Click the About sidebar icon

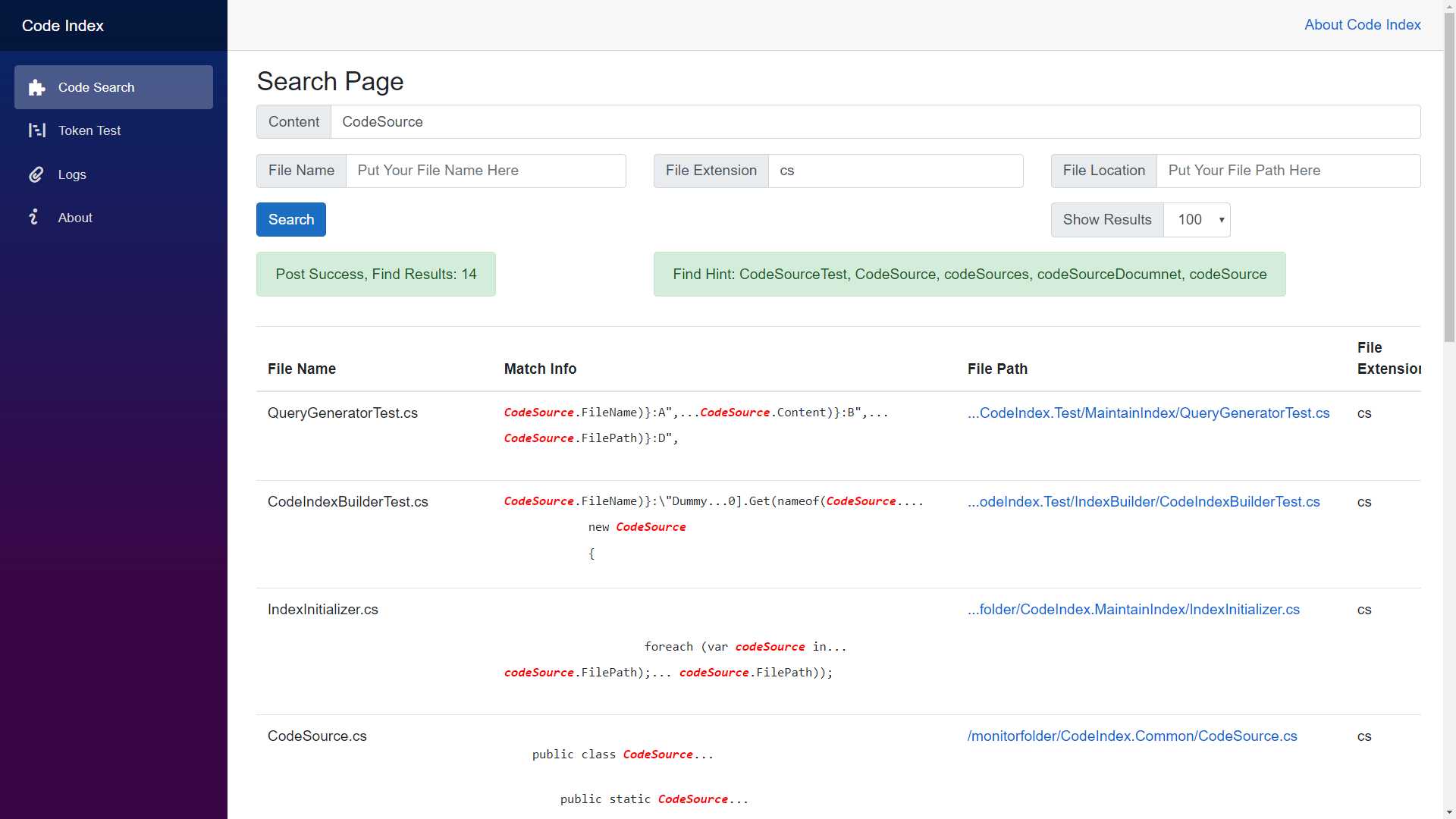35,218
